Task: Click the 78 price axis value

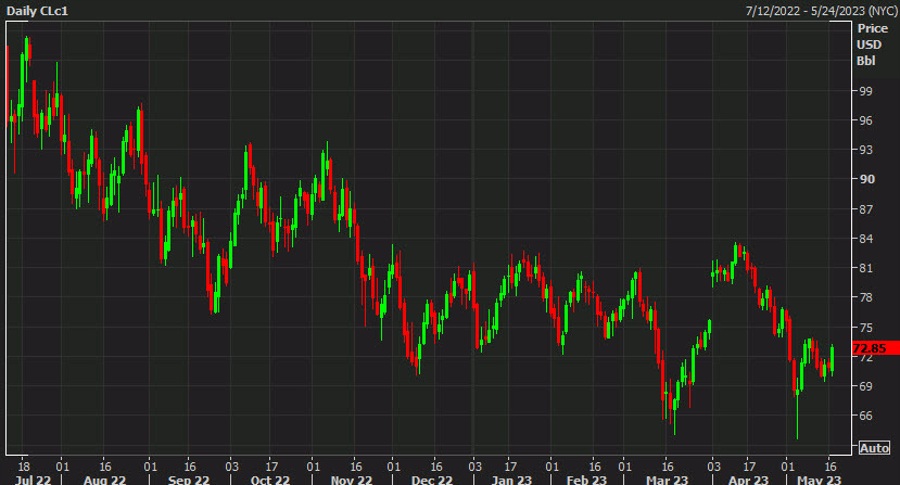Action: pos(866,297)
